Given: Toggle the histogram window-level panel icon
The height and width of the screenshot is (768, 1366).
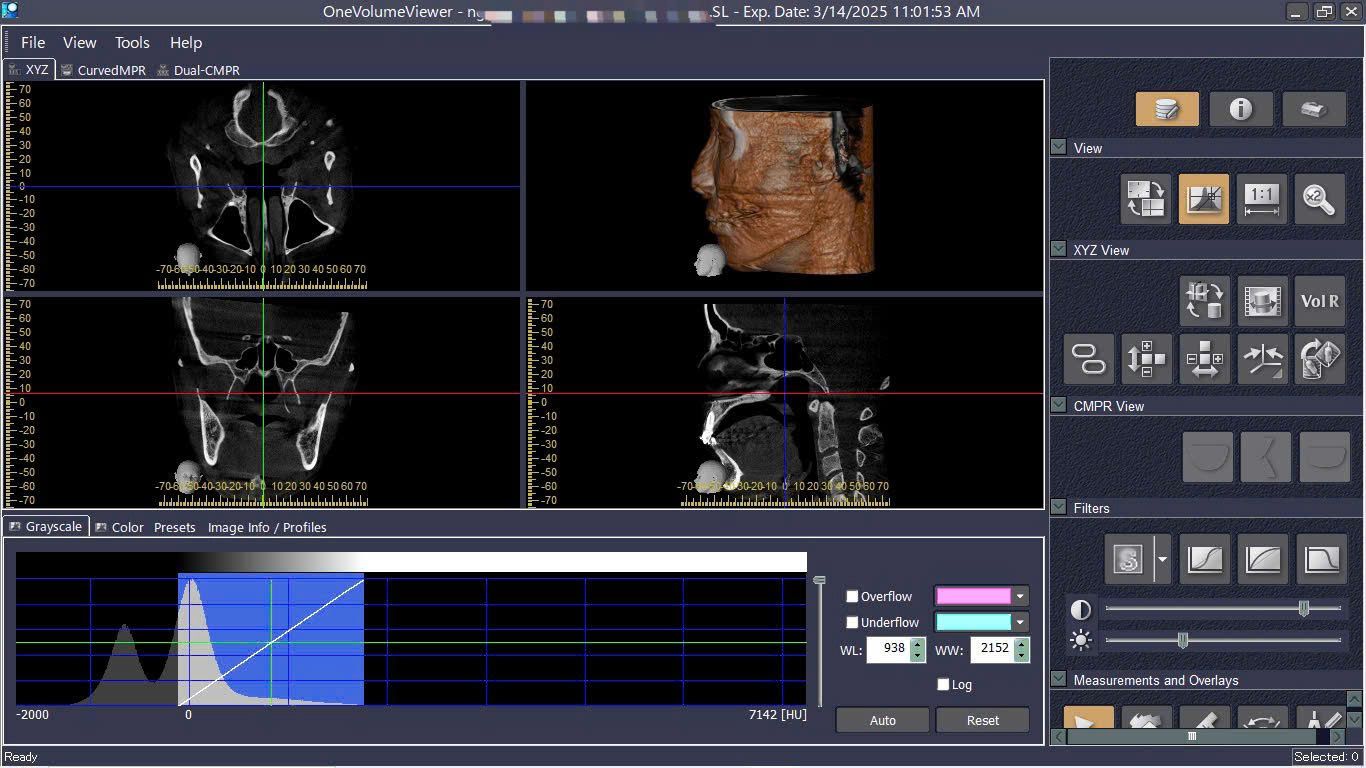Looking at the screenshot, I should (1203, 199).
